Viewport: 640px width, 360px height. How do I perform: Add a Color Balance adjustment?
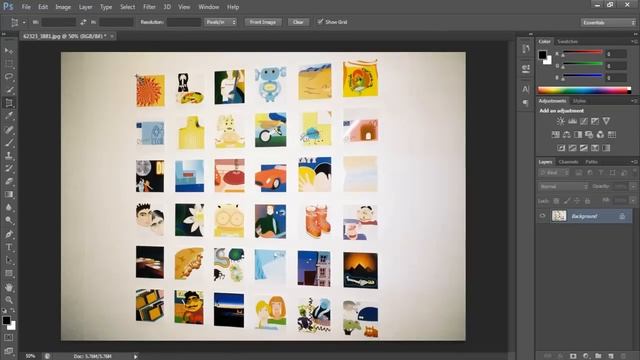(x=567, y=135)
